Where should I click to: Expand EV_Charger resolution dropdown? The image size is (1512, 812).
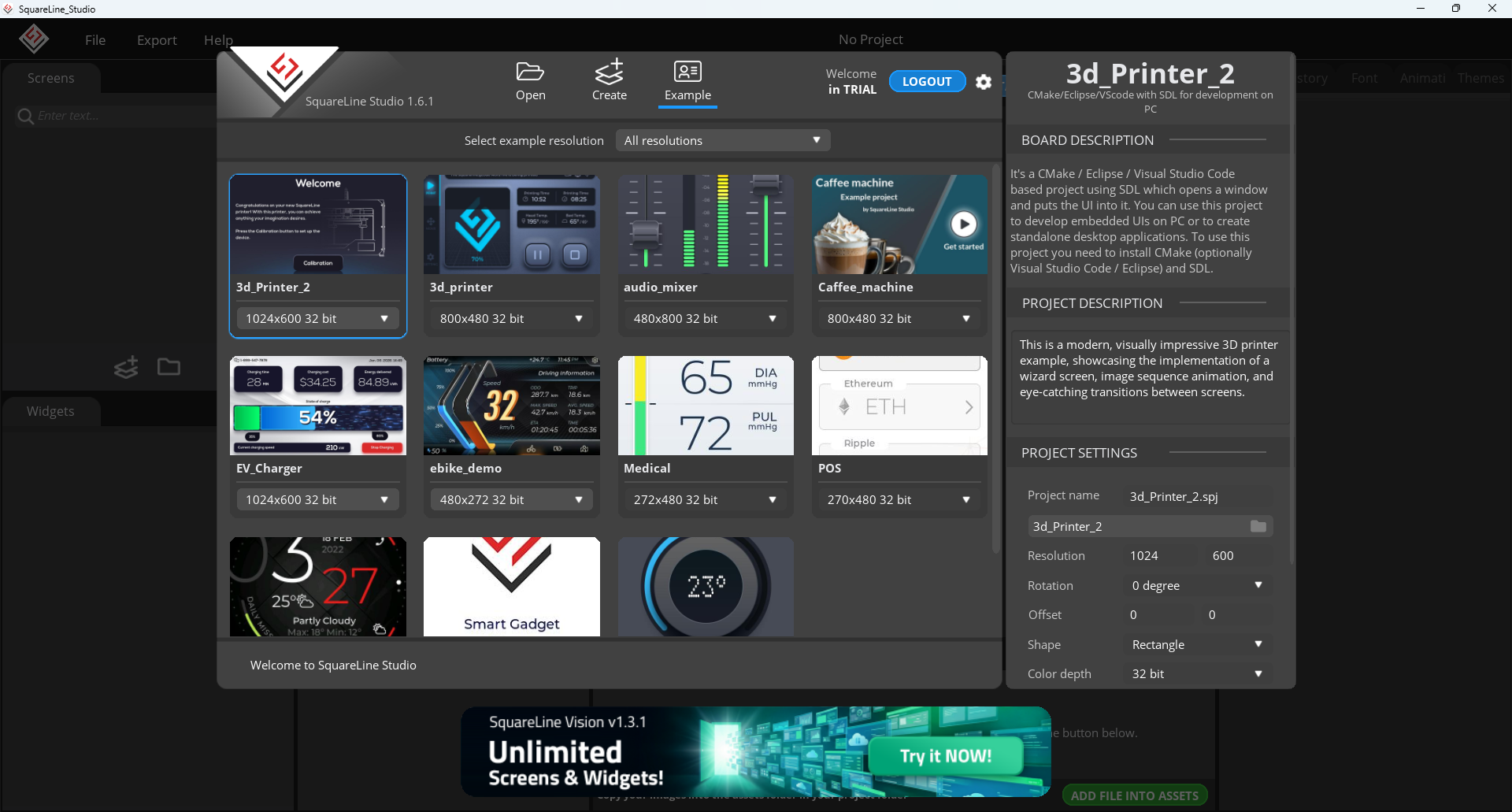[317, 499]
